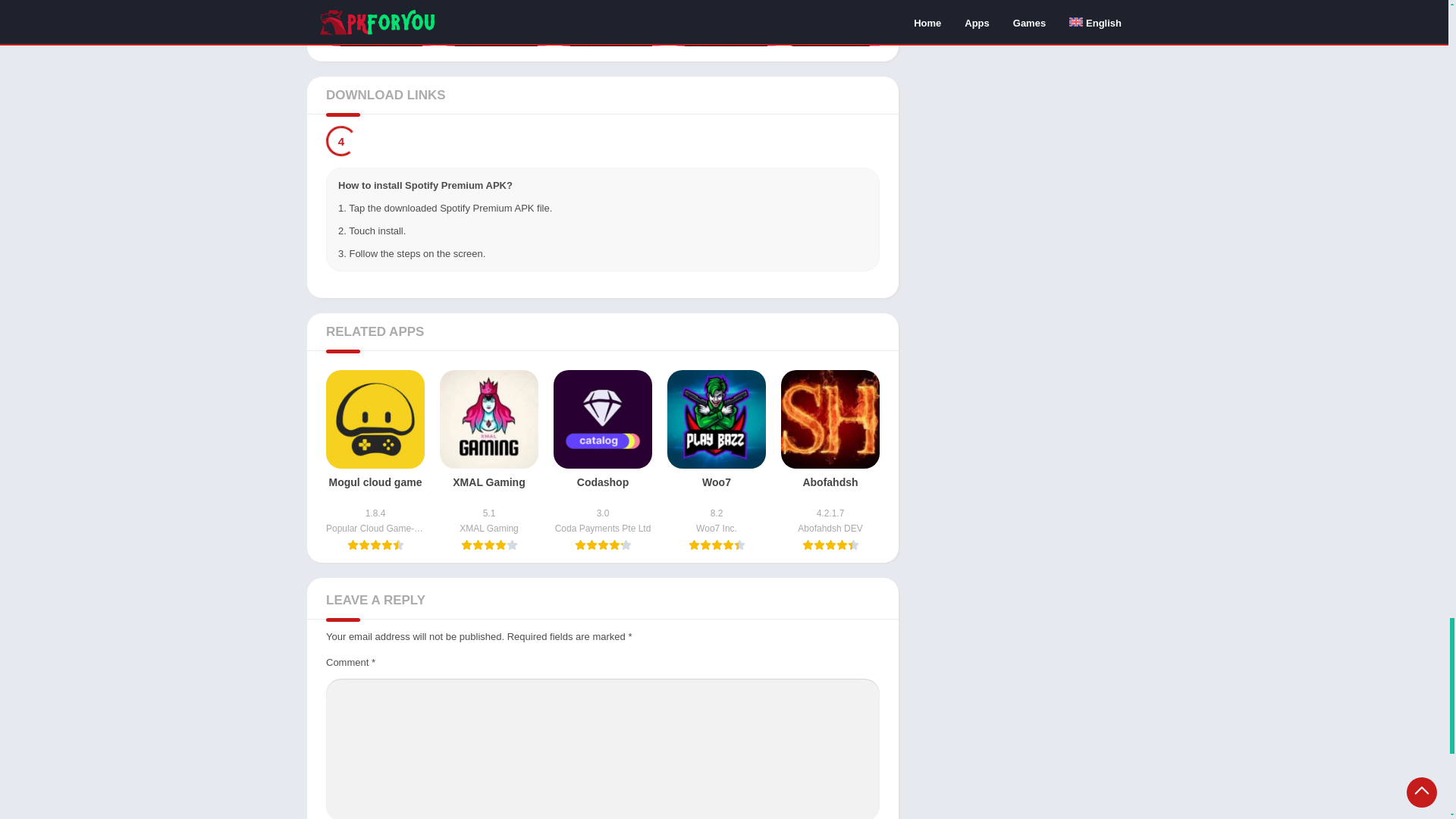Click 'Coda Payments Pte Ltd' developer text
The height and width of the screenshot is (819, 1456).
pyautogui.click(x=603, y=529)
